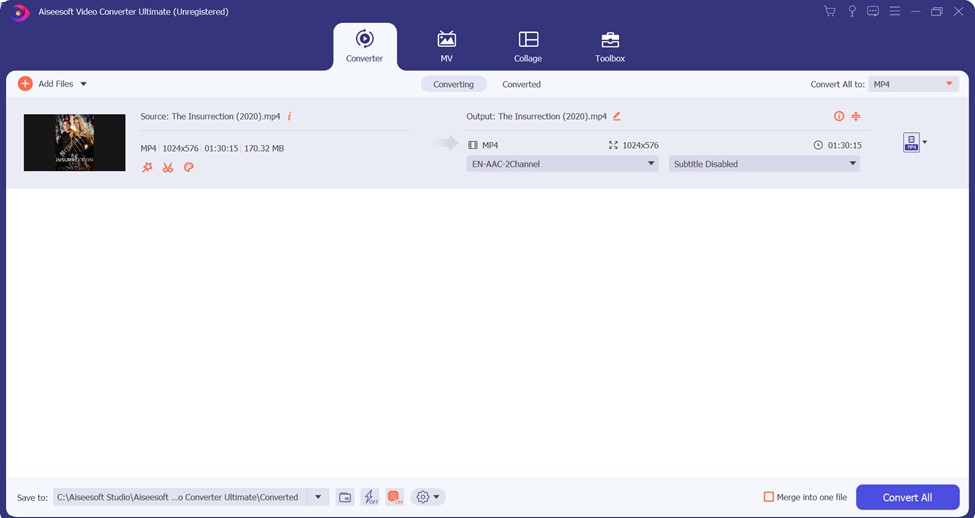View source file info icon
The width and height of the screenshot is (975, 518).
tap(289, 116)
